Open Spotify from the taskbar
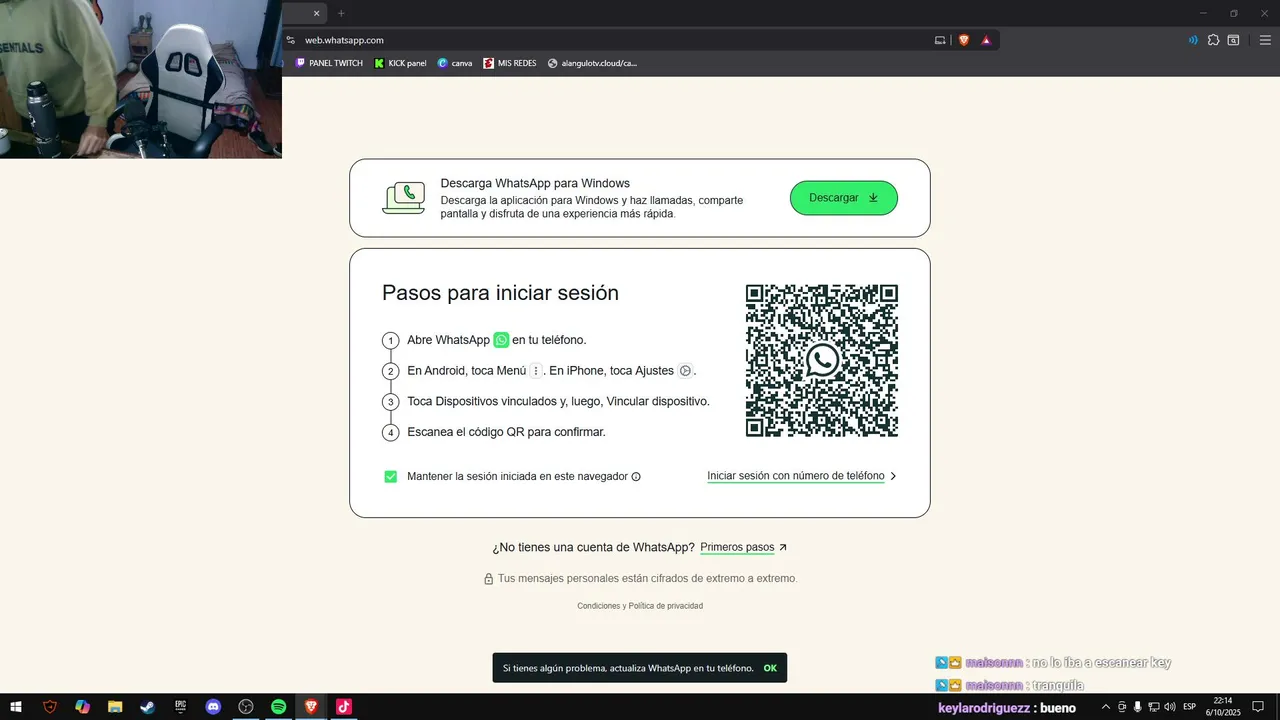This screenshot has width=1280, height=720. tap(278, 707)
